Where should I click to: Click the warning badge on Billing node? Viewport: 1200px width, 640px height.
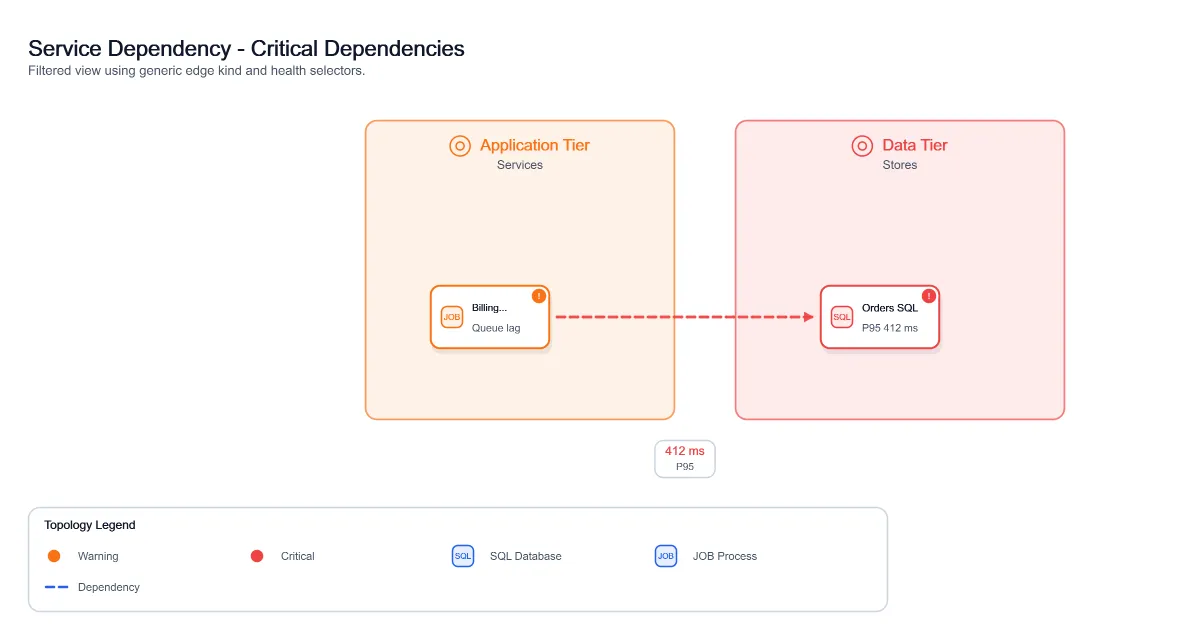tap(539, 296)
